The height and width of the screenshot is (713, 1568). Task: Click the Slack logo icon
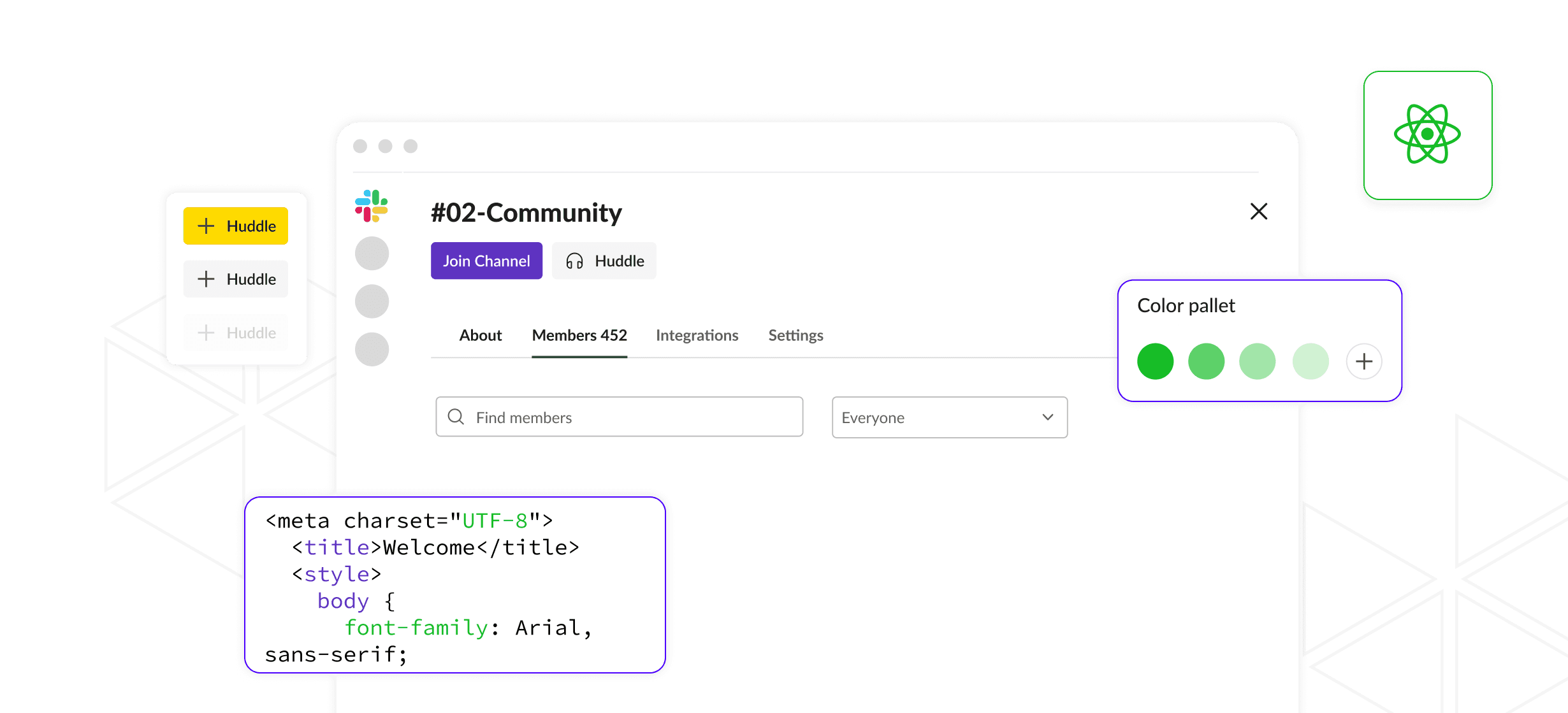click(x=372, y=206)
